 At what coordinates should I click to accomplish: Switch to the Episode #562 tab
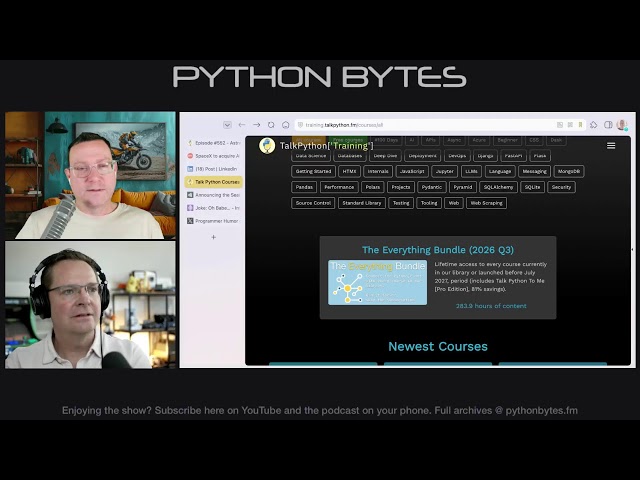pyautogui.click(x=213, y=143)
